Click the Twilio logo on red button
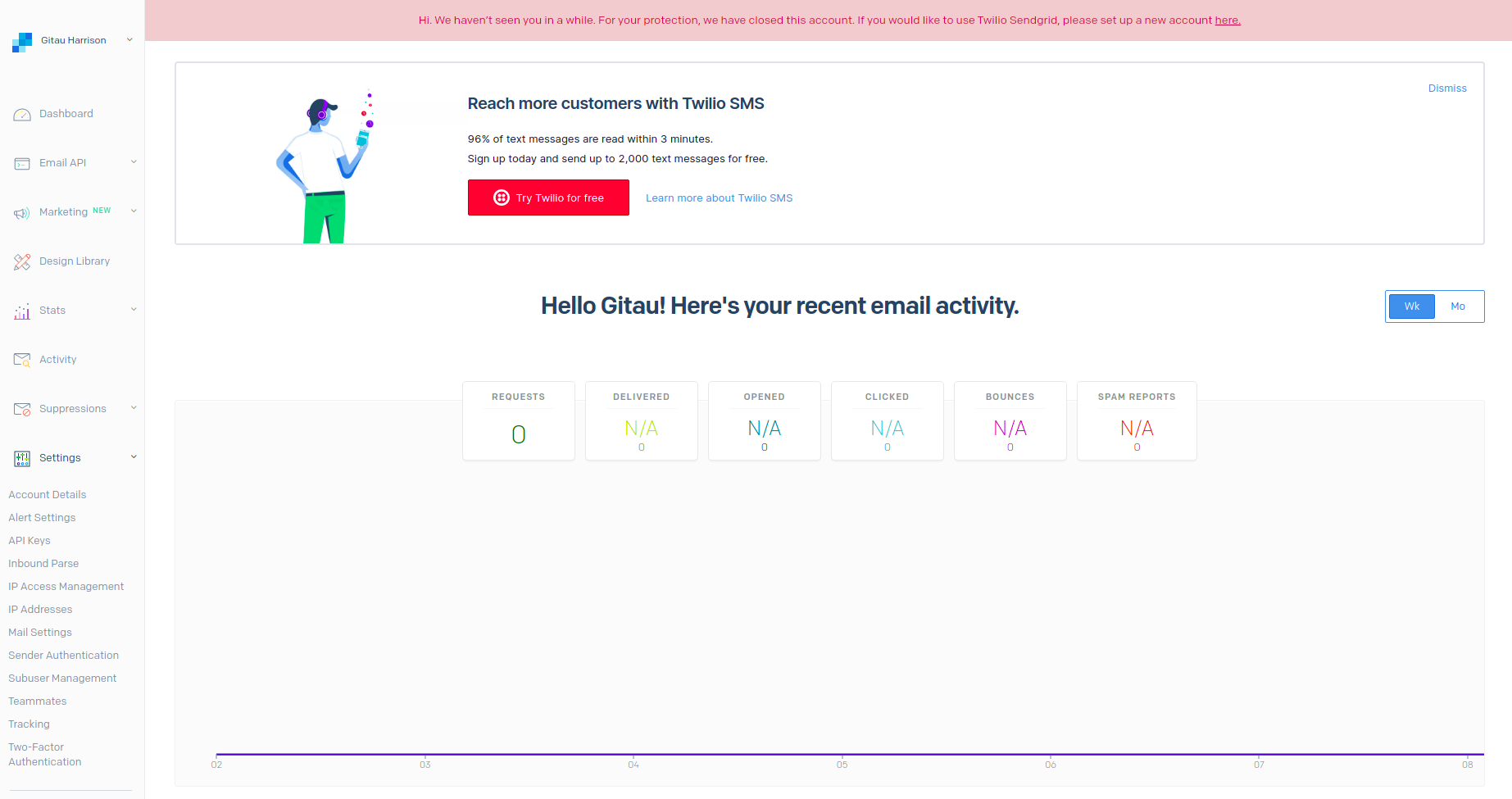 tap(502, 197)
